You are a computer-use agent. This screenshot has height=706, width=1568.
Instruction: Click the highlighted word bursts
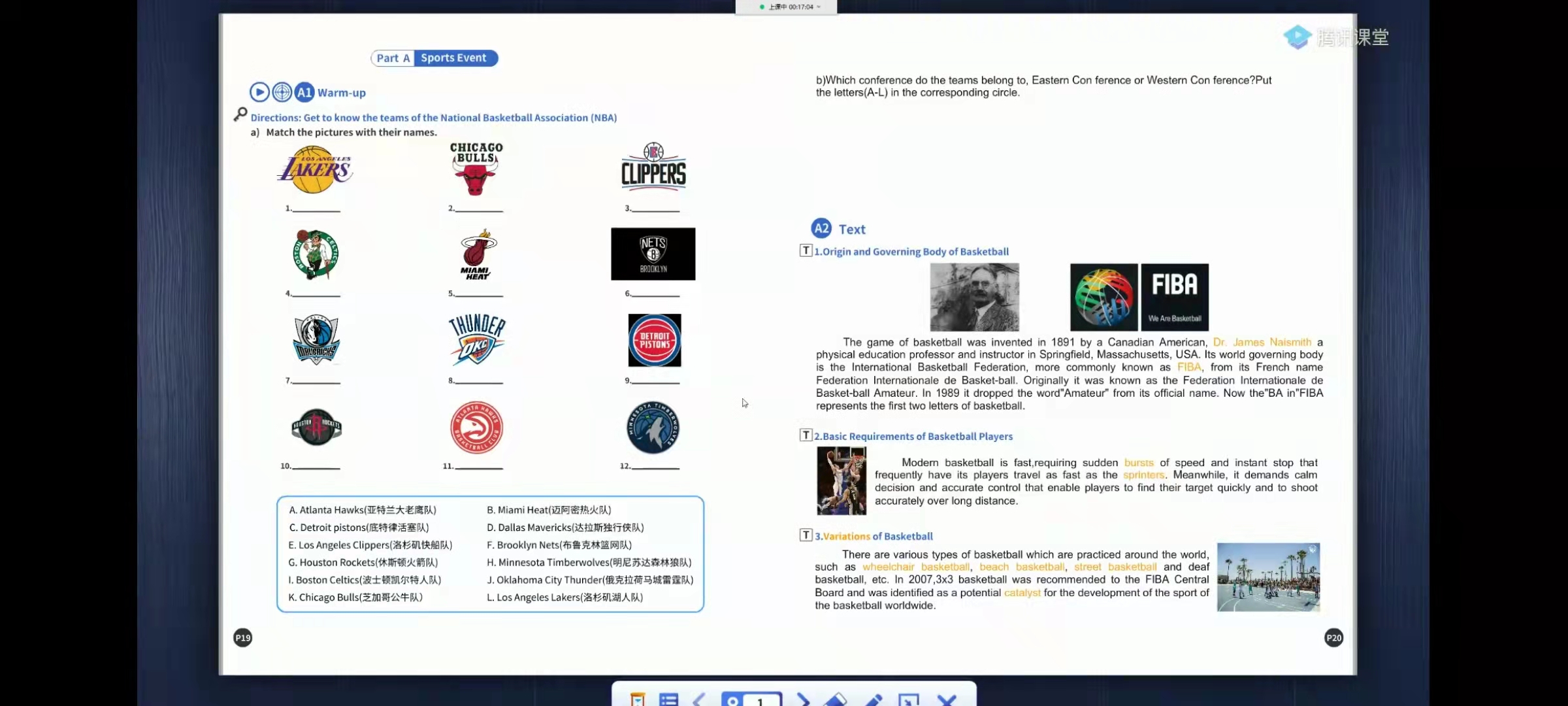coord(1139,463)
